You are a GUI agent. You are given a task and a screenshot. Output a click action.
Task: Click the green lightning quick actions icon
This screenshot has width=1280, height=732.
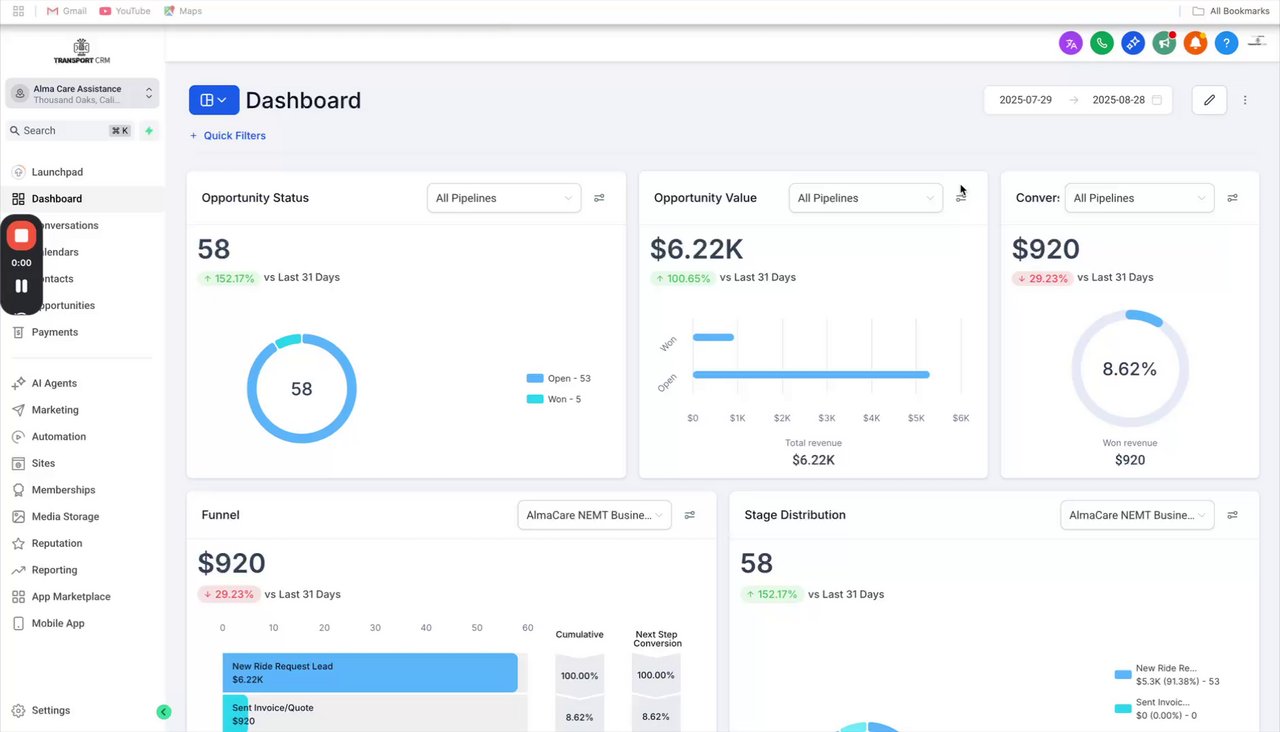point(149,130)
